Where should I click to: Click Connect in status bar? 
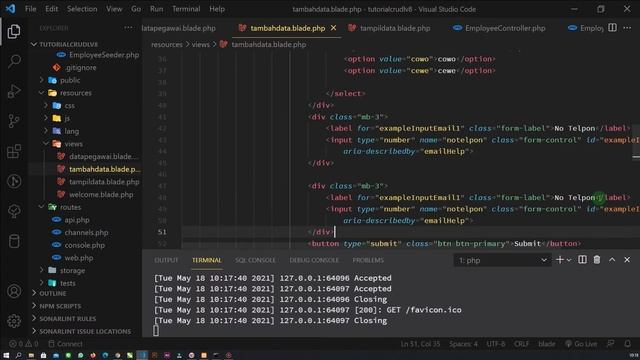pyautogui.click(x=65, y=344)
